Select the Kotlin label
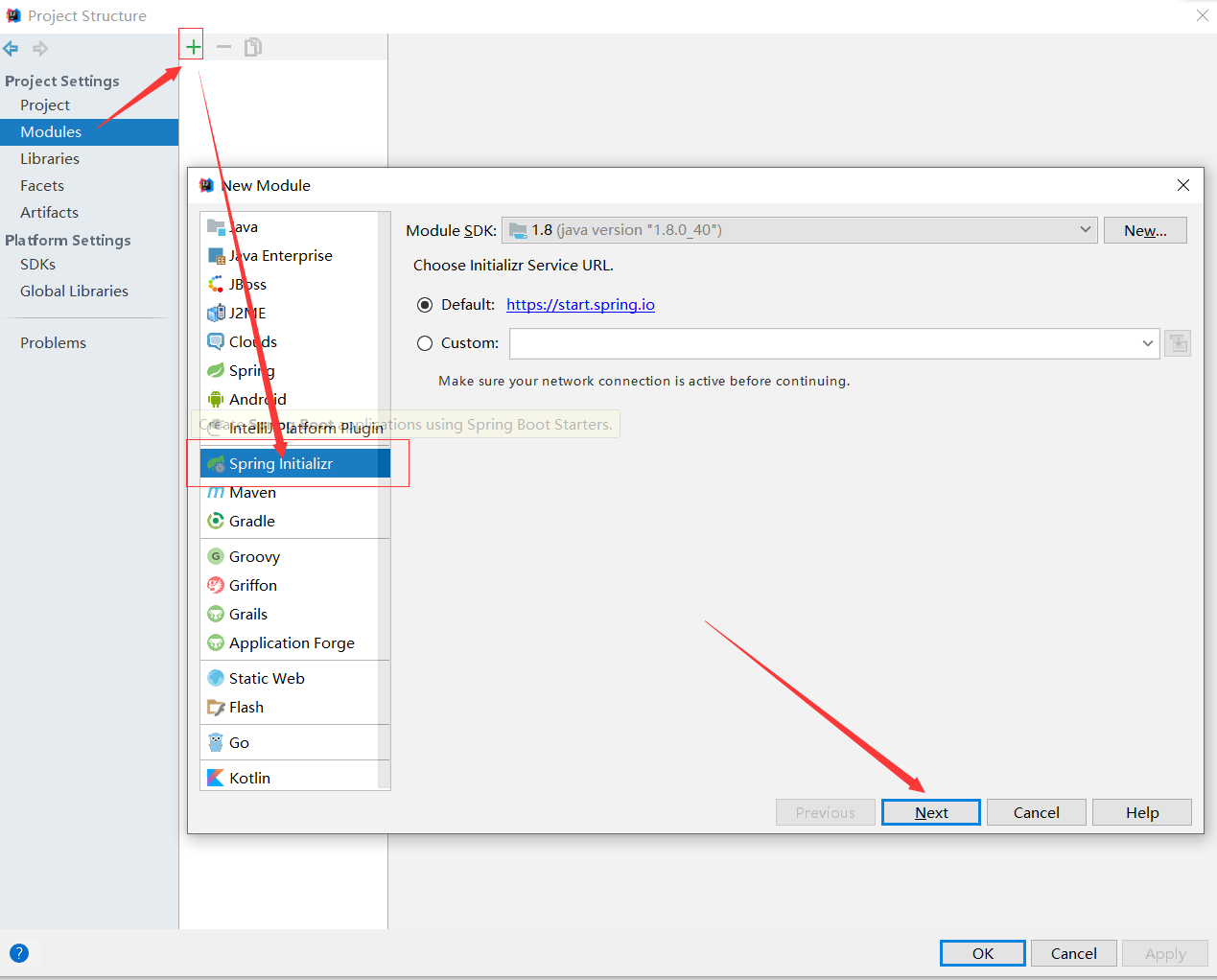Viewport: 1217px width, 980px height. [x=250, y=779]
